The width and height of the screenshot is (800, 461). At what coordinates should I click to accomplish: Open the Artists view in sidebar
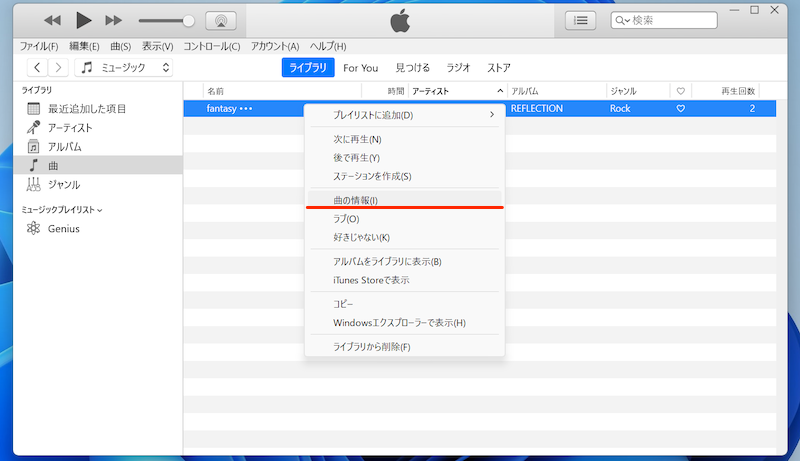[x=70, y=127]
